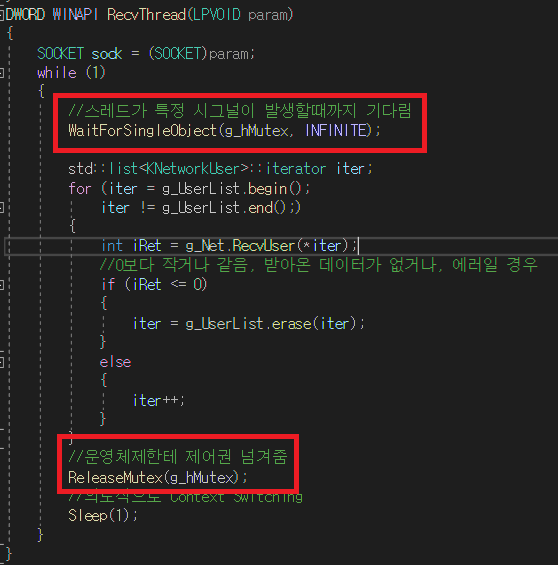Collapse the for loop outlining box
Viewport: 558px width, 565px height.
1,208
